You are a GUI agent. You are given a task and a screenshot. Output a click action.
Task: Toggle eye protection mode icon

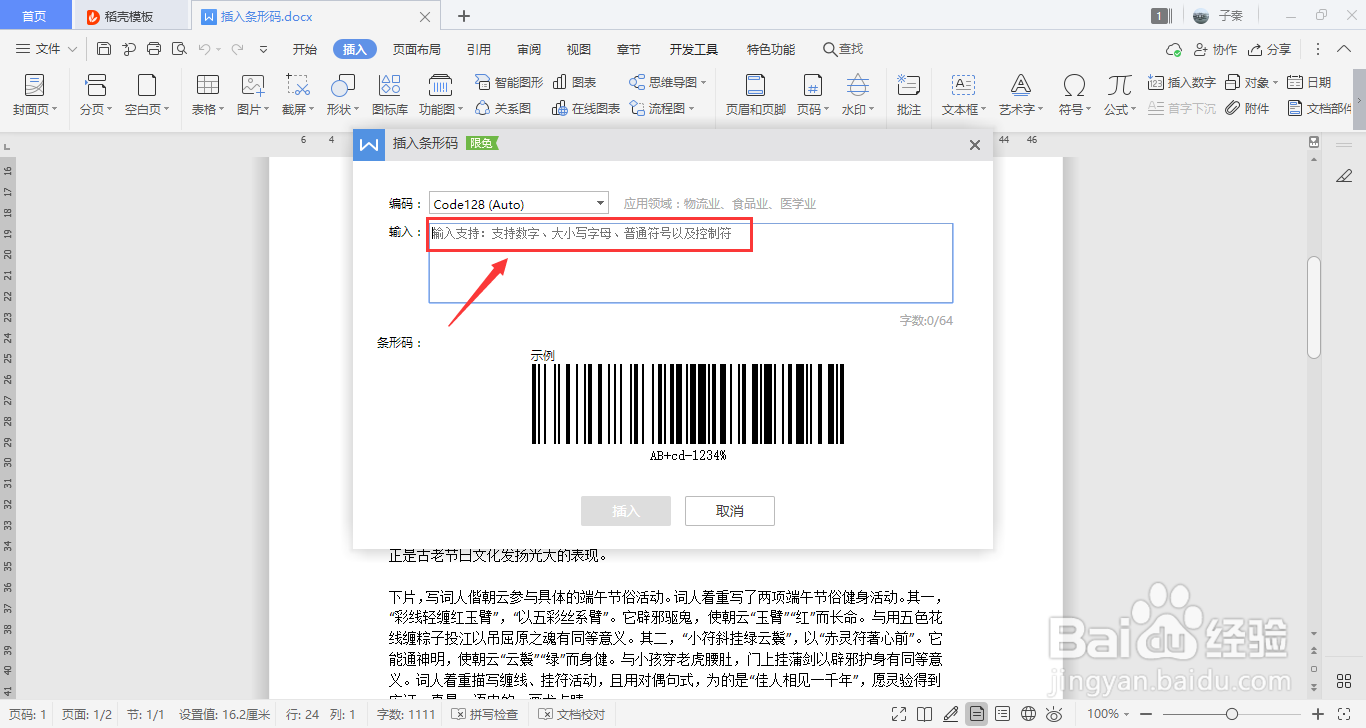1054,714
